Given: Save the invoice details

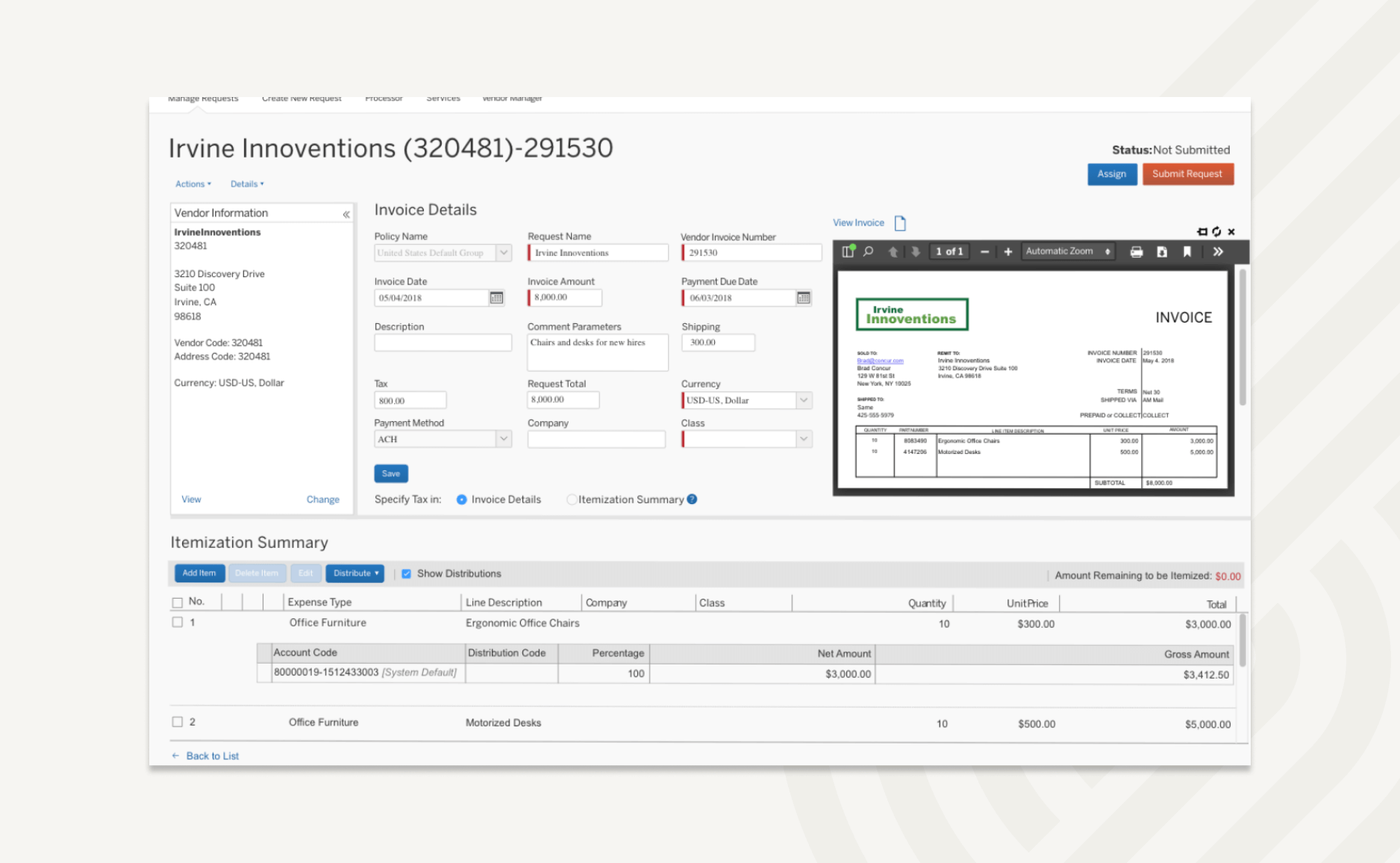Looking at the screenshot, I should (x=391, y=473).
